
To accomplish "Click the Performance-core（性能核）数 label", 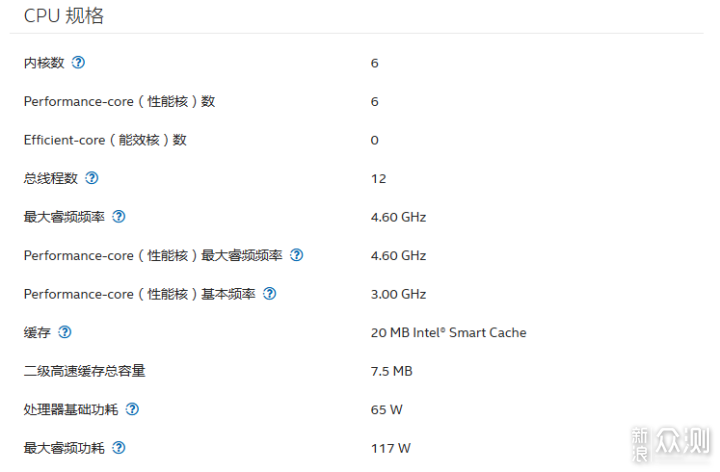I will (x=119, y=101).
